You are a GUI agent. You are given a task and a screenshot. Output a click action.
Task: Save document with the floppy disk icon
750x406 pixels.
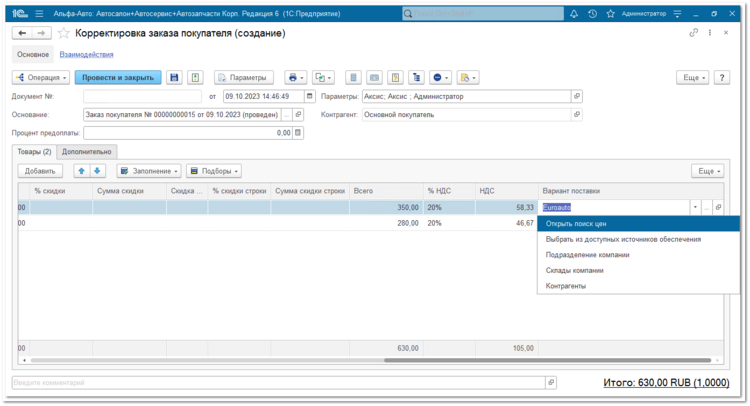pyautogui.click(x=174, y=77)
